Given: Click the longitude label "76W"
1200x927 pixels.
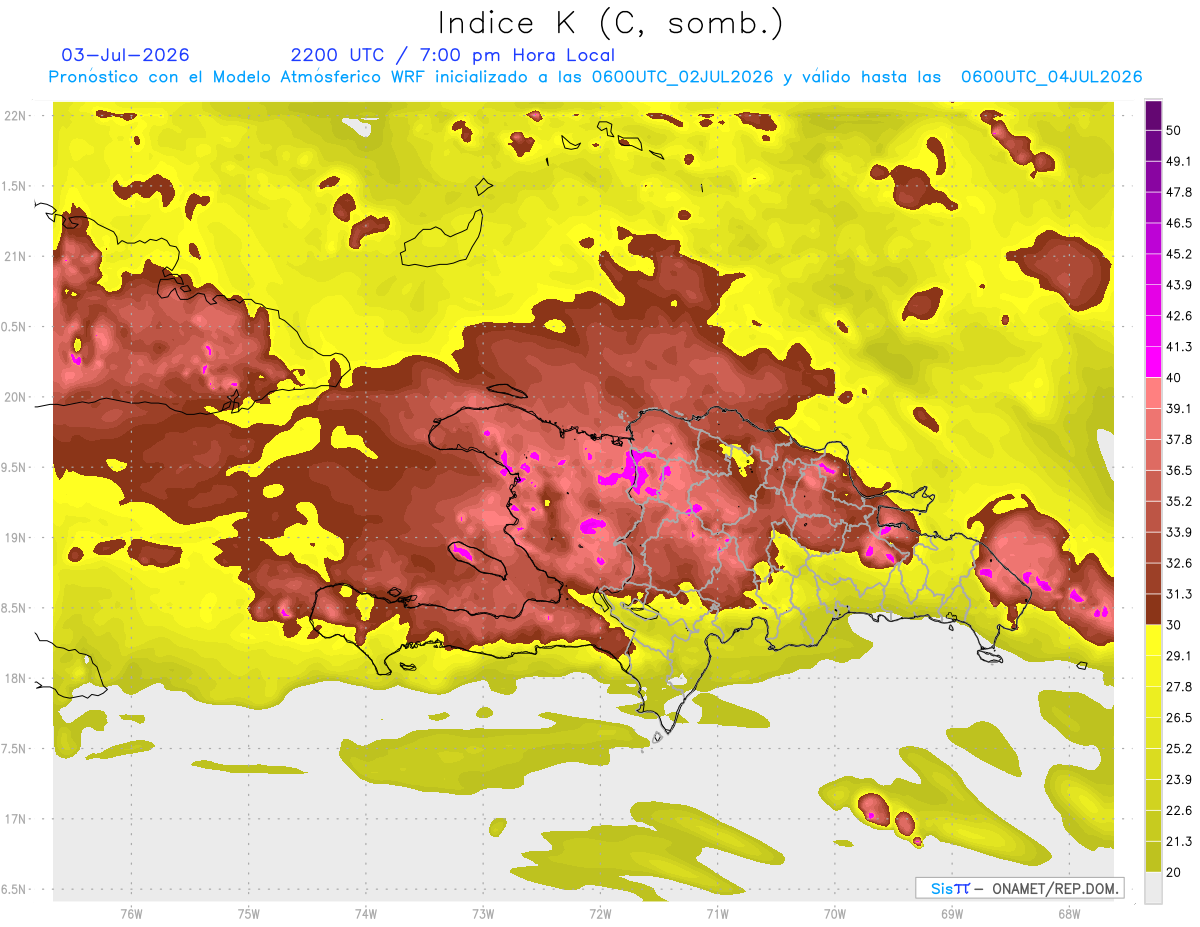Looking at the screenshot, I should [x=131, y=914].
